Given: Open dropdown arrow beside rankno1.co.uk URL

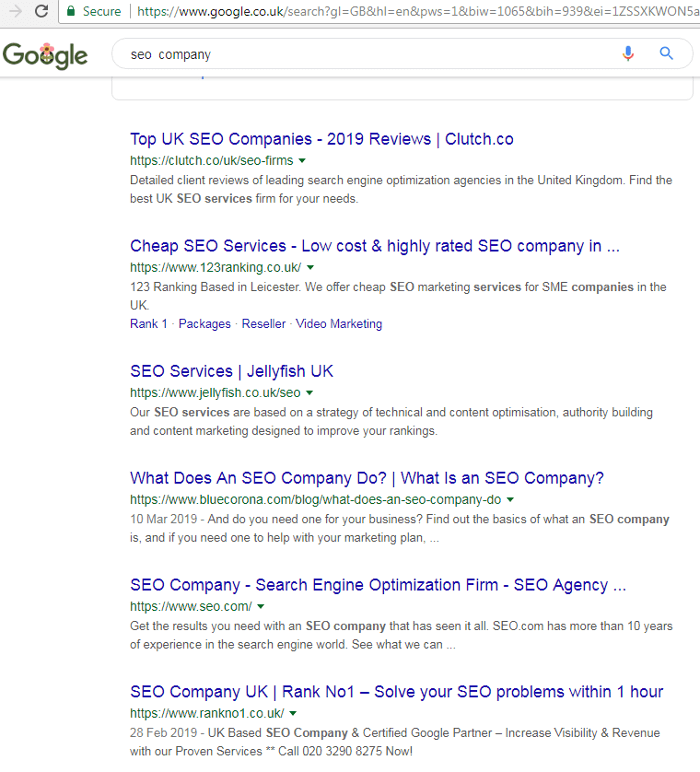Looking at the screenshot, I should (x=293, y=713).
